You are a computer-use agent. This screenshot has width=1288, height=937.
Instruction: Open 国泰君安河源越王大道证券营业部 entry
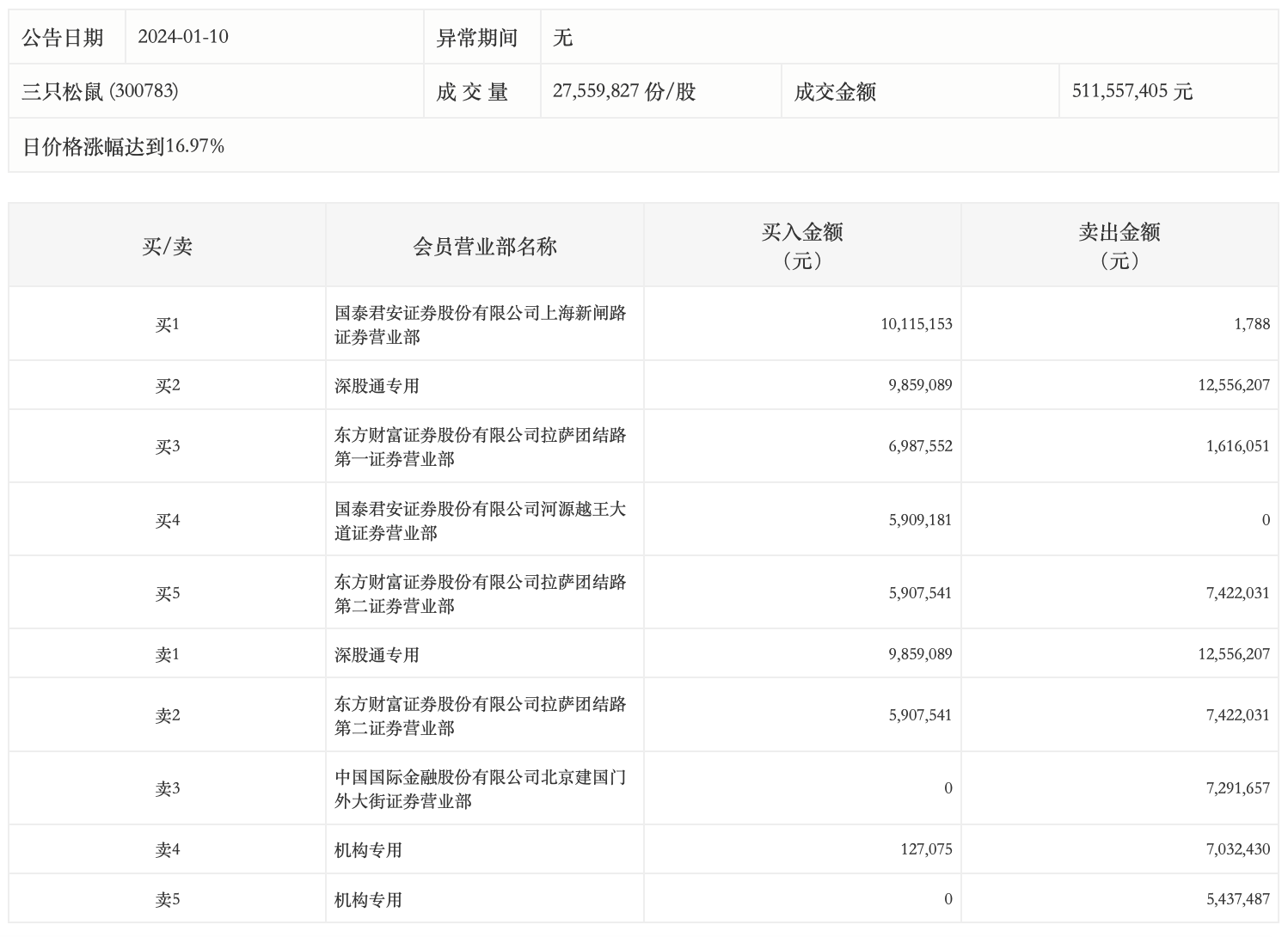[480, 520]
